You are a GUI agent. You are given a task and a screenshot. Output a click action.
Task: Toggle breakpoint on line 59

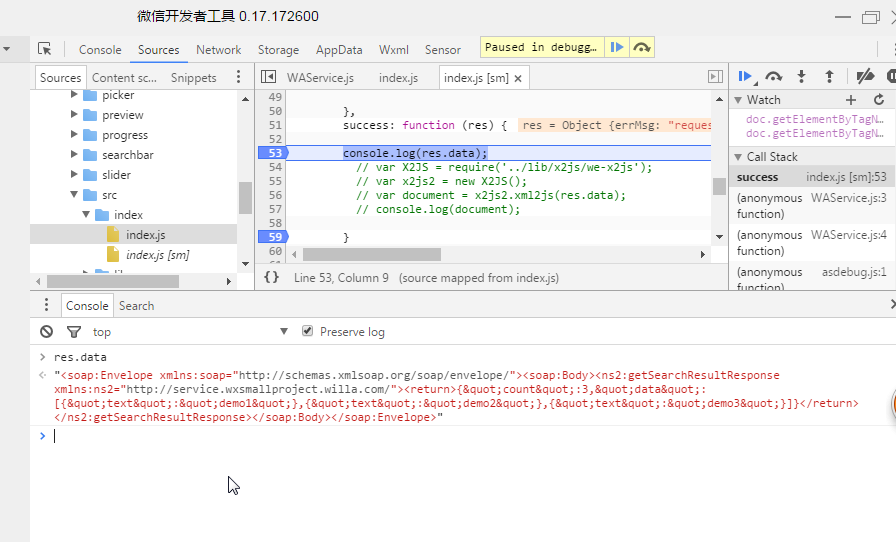coord(274,237)
